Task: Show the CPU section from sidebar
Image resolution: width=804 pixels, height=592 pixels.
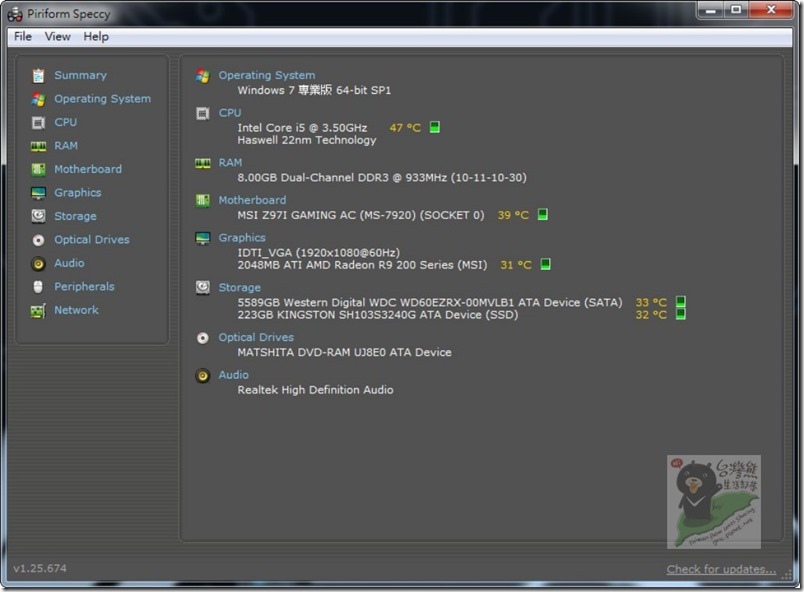Action: [x=66, y=123]
